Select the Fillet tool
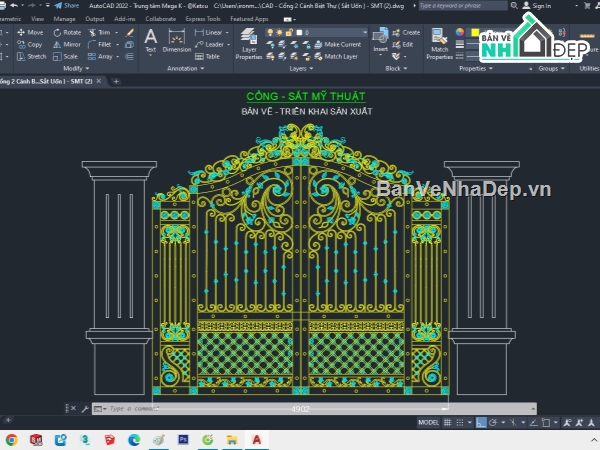The image size is (600, 450). point(99,44)
